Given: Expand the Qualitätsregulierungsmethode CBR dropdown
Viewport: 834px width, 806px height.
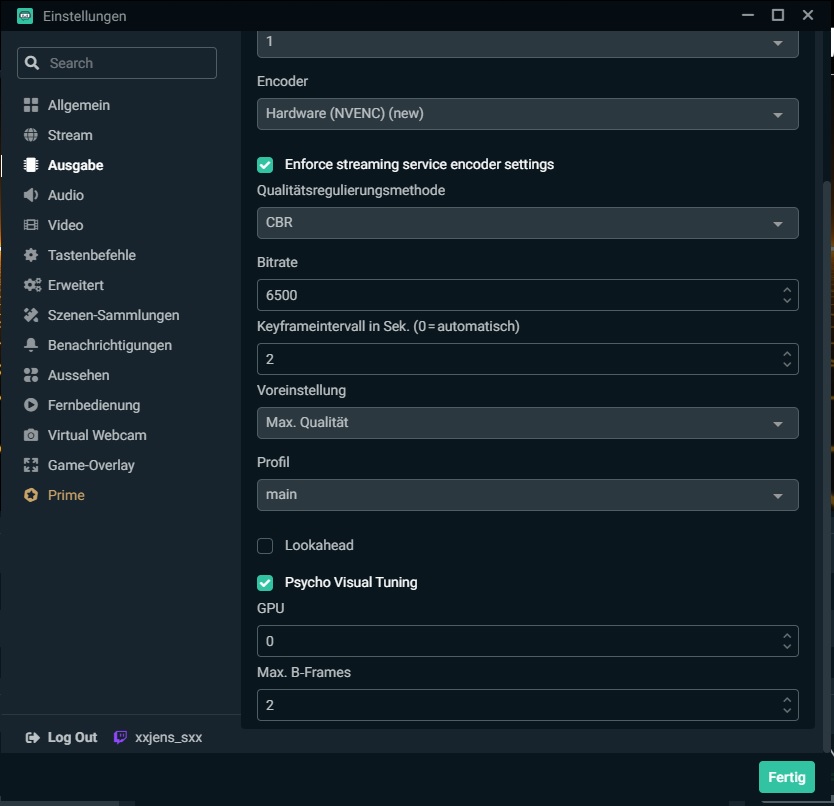Looking at the screenshot, I should (x=527, y=223).
